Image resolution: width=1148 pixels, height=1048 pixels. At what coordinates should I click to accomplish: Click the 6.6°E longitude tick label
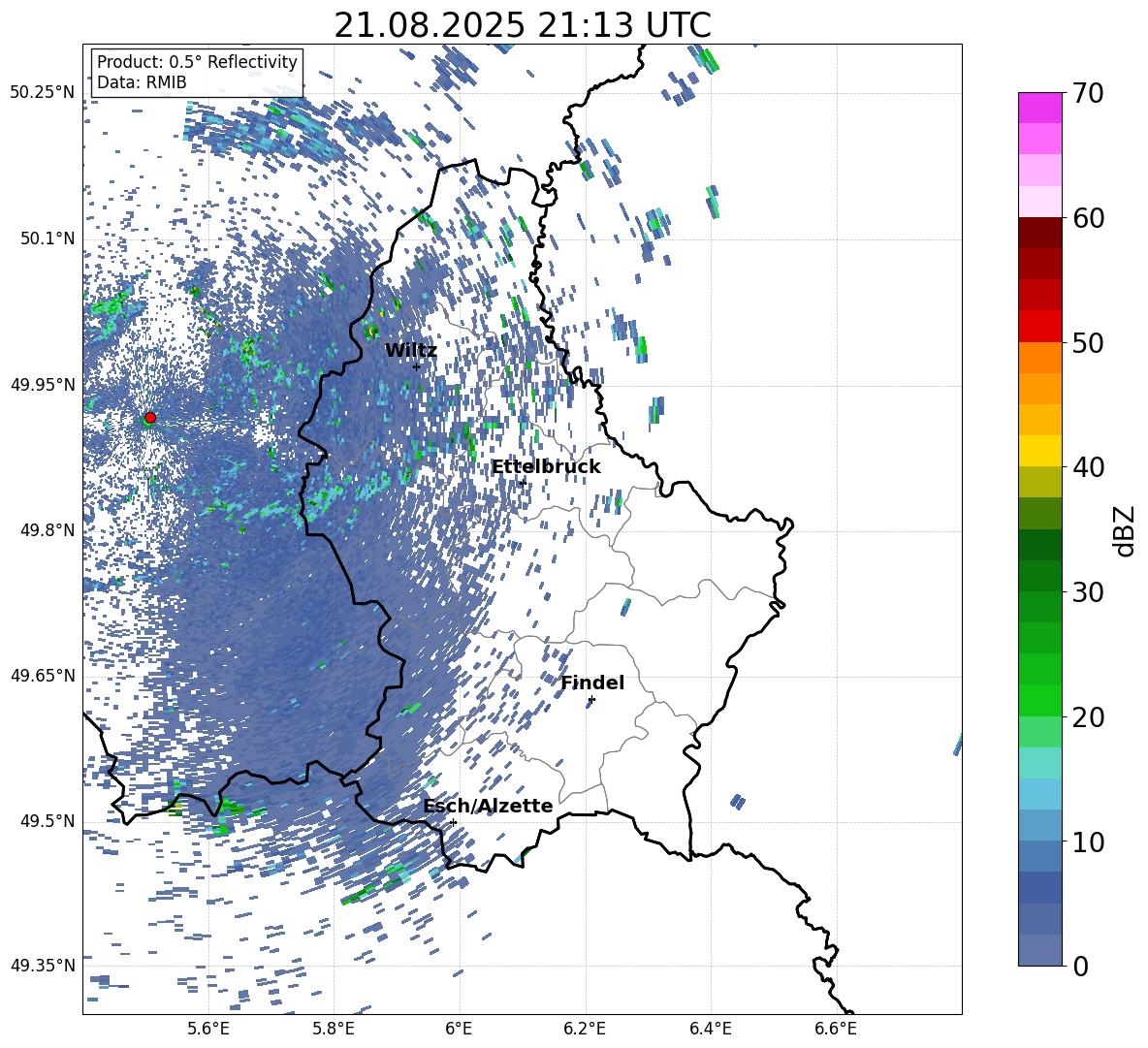836,1029
